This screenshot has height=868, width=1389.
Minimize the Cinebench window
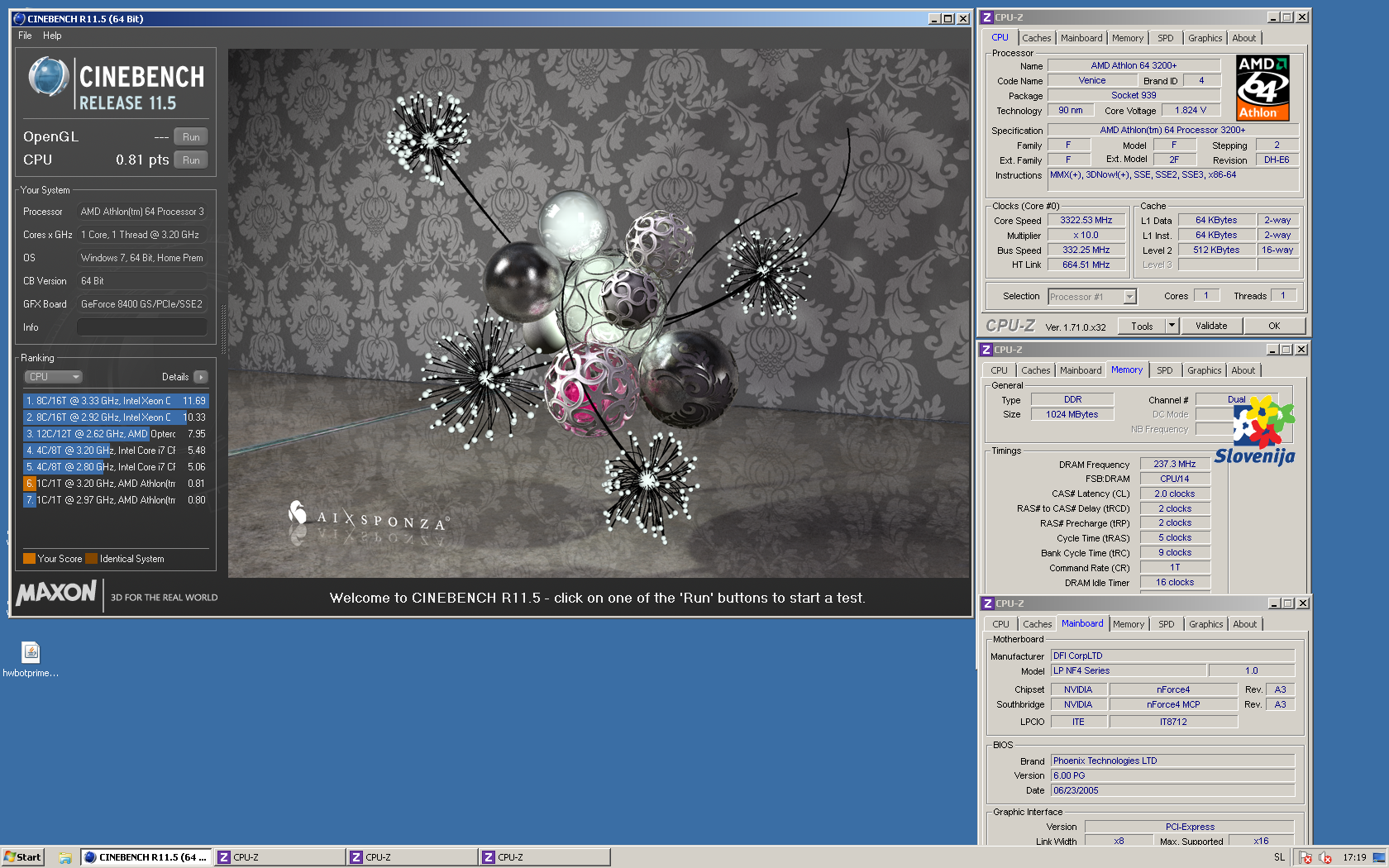(934, 18)
